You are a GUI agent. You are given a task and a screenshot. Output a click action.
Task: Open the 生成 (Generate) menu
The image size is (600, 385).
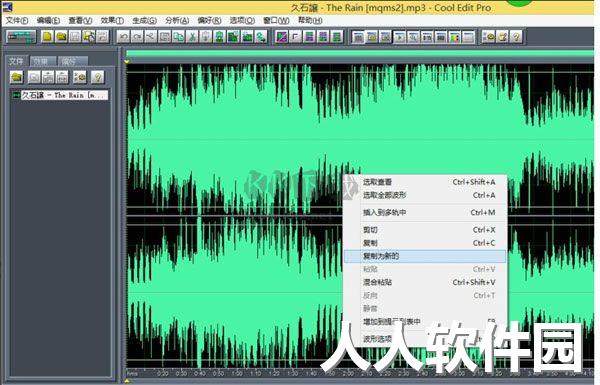tap(144, 20)
